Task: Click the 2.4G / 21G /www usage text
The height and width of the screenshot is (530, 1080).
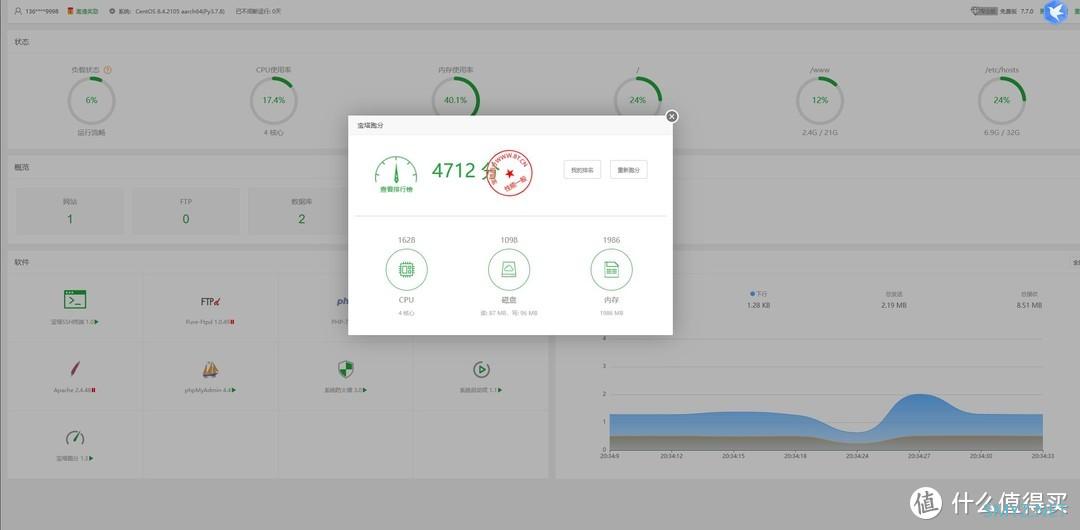Action: pyautogui.click(x=820, y=132)
